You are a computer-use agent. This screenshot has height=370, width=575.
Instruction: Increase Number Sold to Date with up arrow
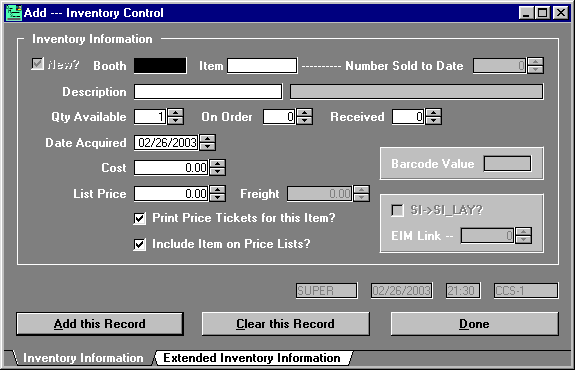coord(535,62)
